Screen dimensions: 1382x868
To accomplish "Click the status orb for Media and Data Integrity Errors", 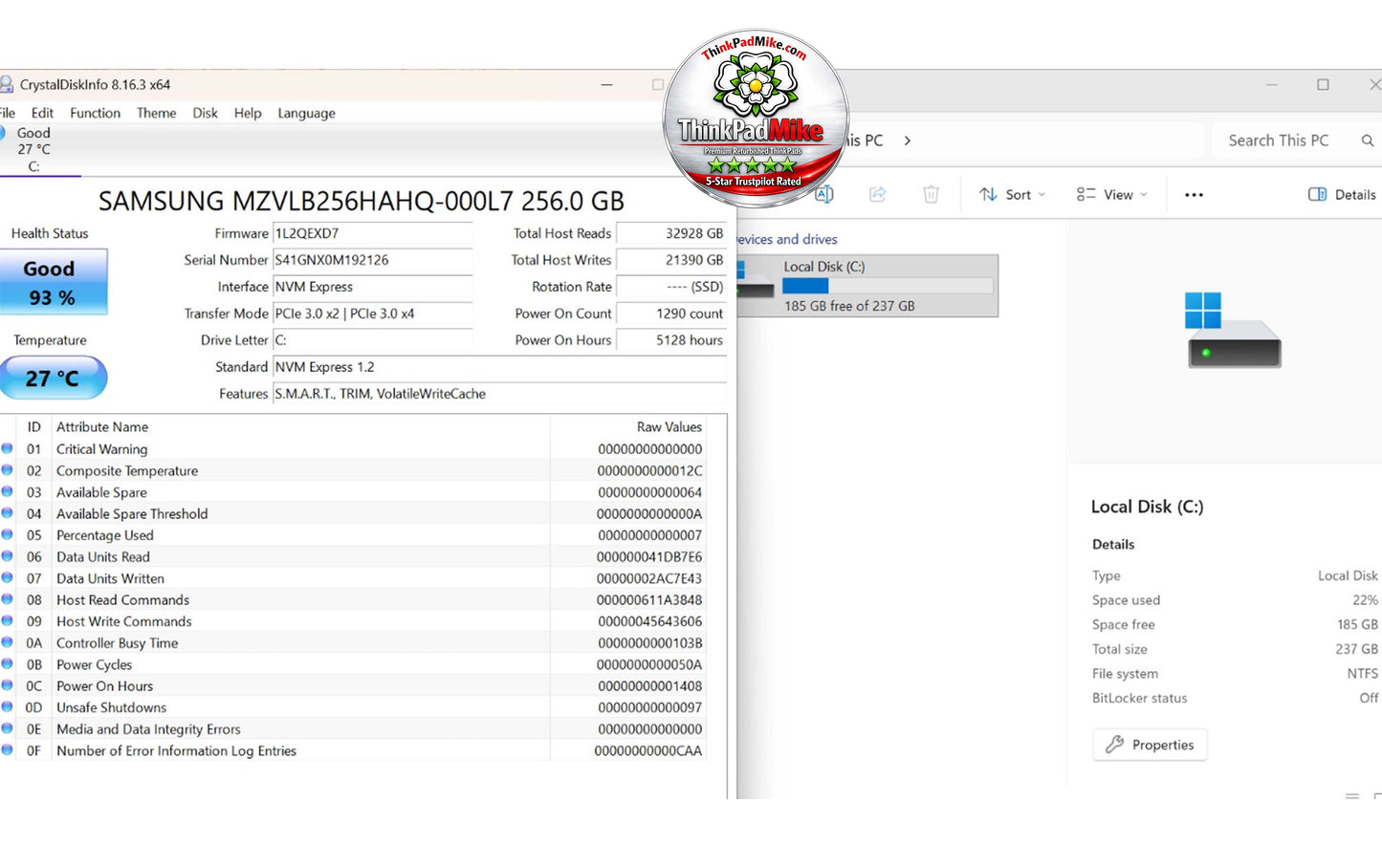I will click(8, 728).
